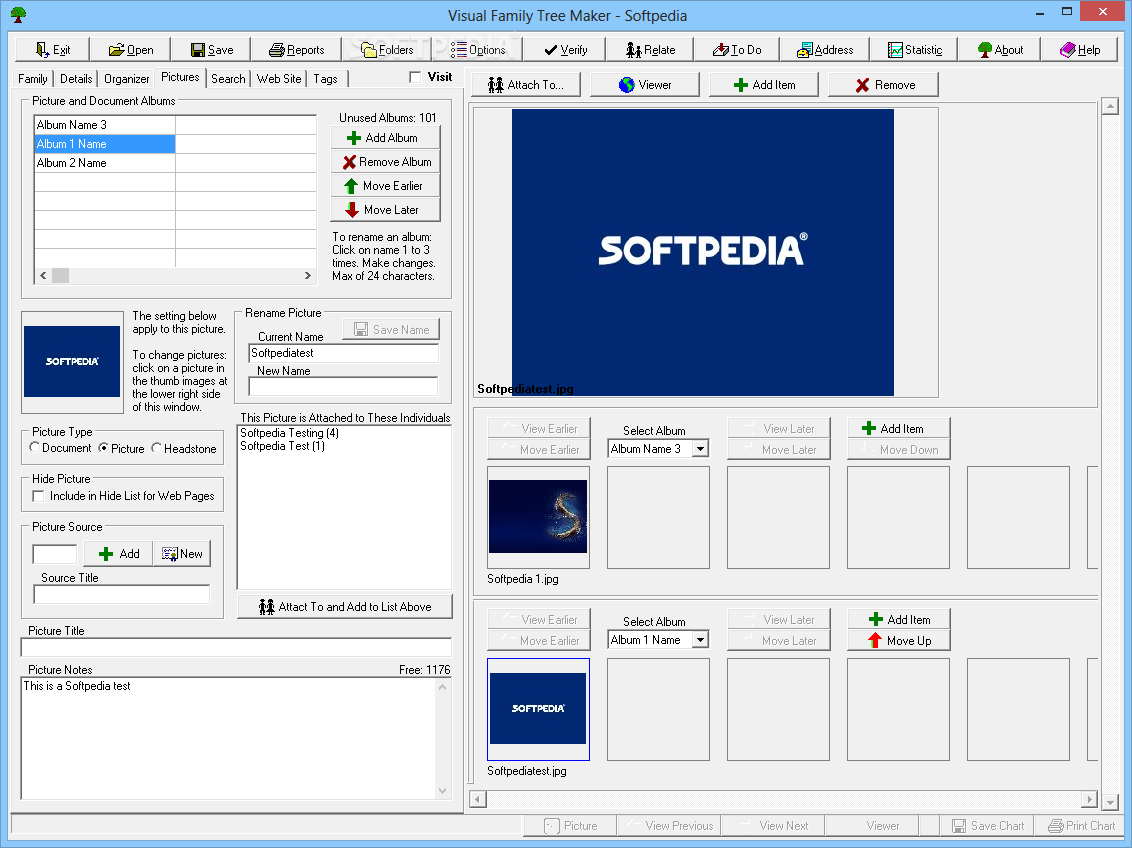This screenshot has width=1132, height=848.
Task: Move album later with red arrow
Action: click(x=386, y=209)
